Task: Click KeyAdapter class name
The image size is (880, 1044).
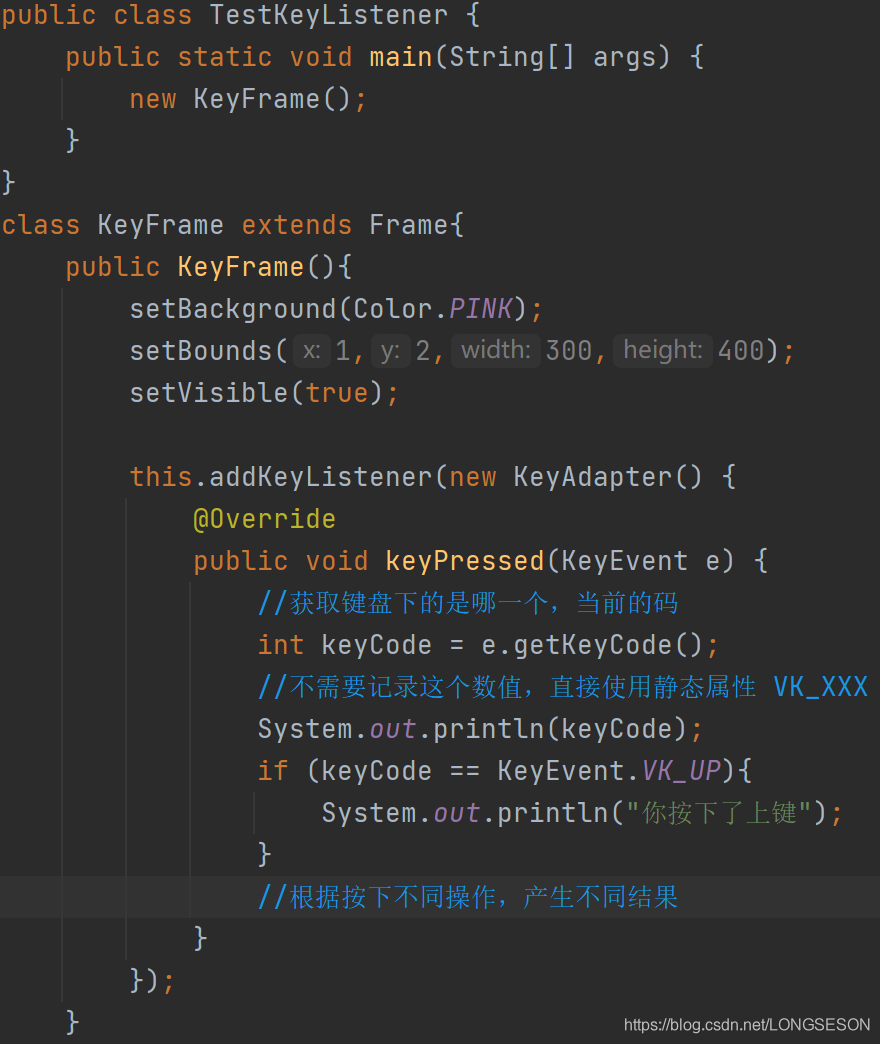Action: click(x=592, y=477)
